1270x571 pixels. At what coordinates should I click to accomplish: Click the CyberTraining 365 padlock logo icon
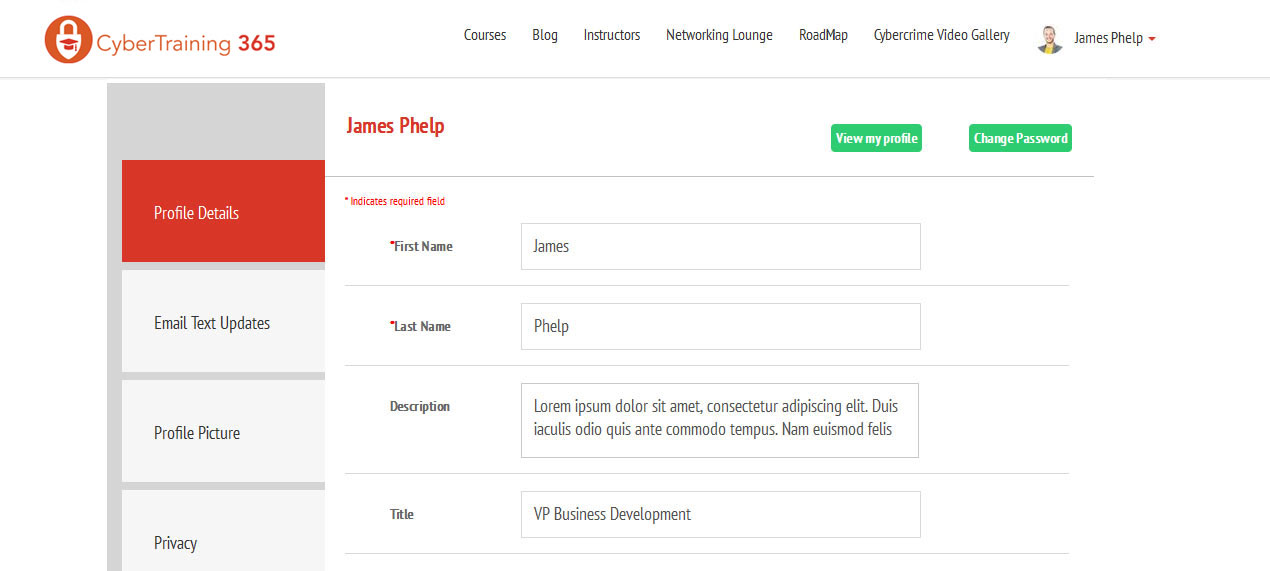68,39
